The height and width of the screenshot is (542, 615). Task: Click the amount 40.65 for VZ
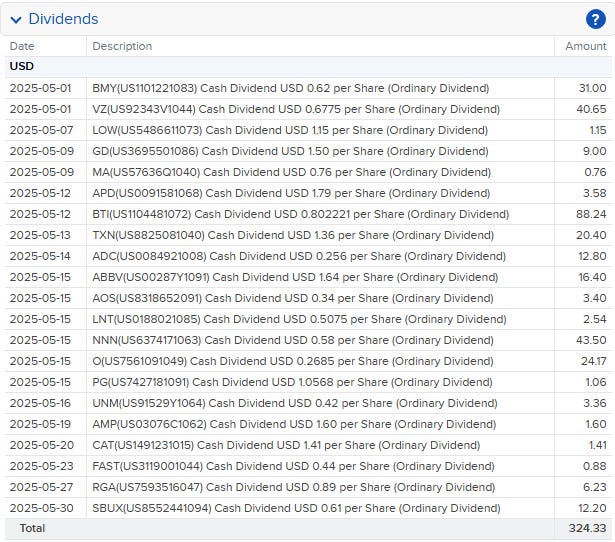pos(591,109)
